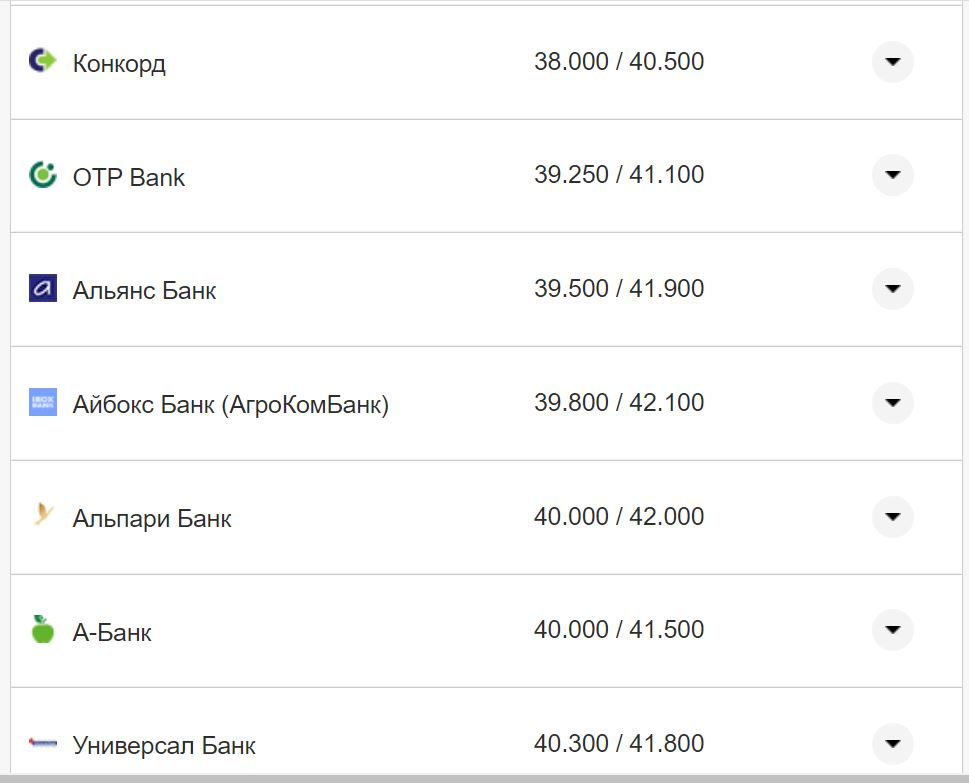Click Универсал Банк rate 40.300 / 41.800

pos(619,744)
